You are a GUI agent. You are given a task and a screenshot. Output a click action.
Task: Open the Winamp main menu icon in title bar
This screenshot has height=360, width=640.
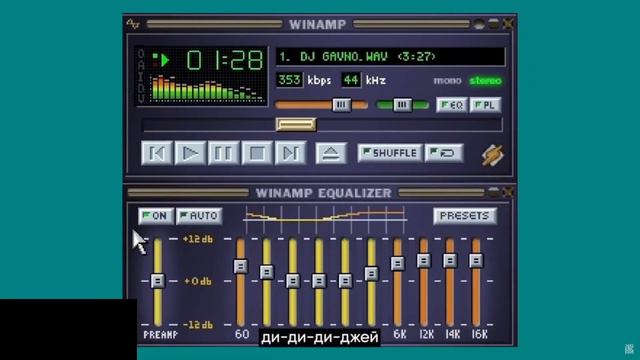pos(133,24)
